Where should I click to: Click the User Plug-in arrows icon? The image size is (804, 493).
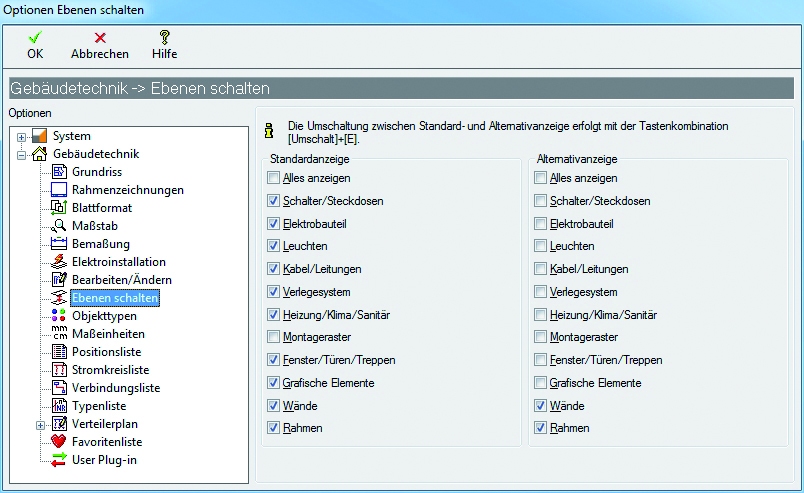(x=58, y=459)
